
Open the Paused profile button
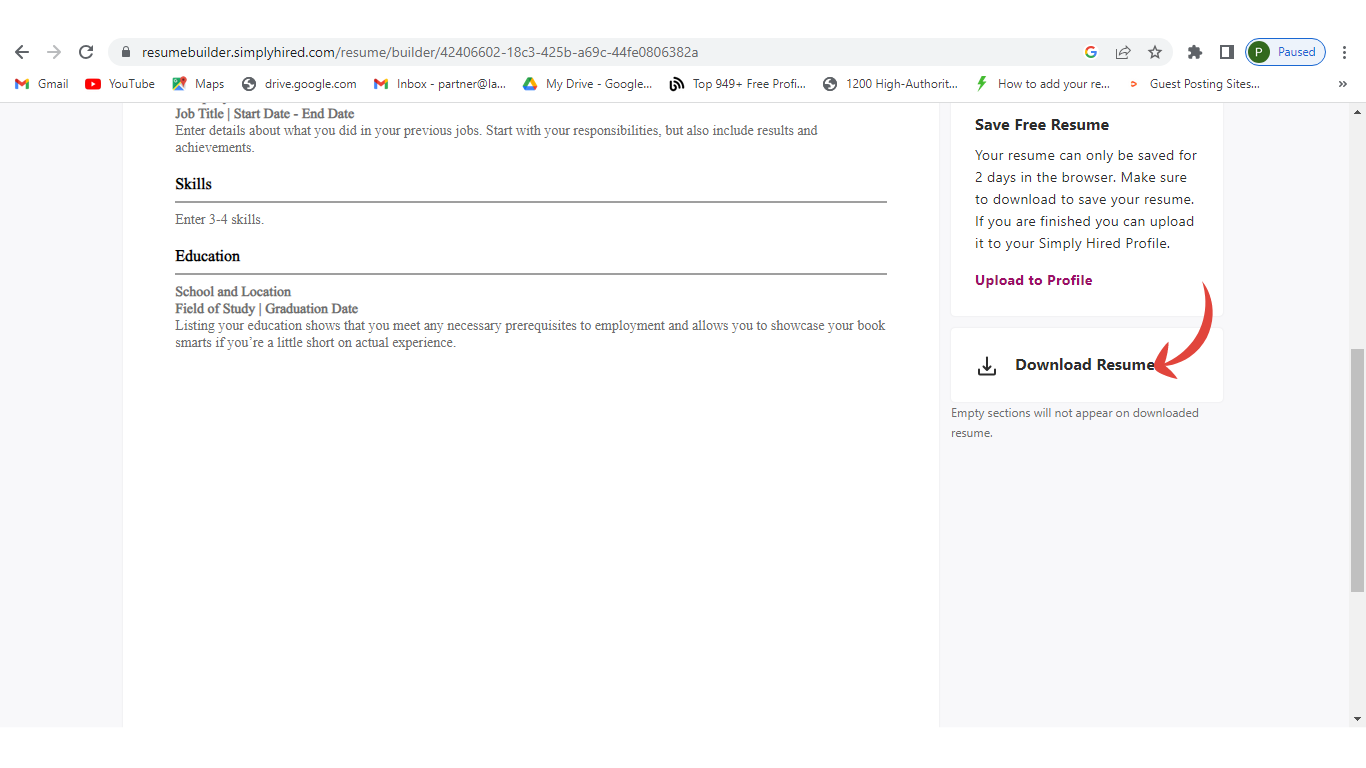1285,52
